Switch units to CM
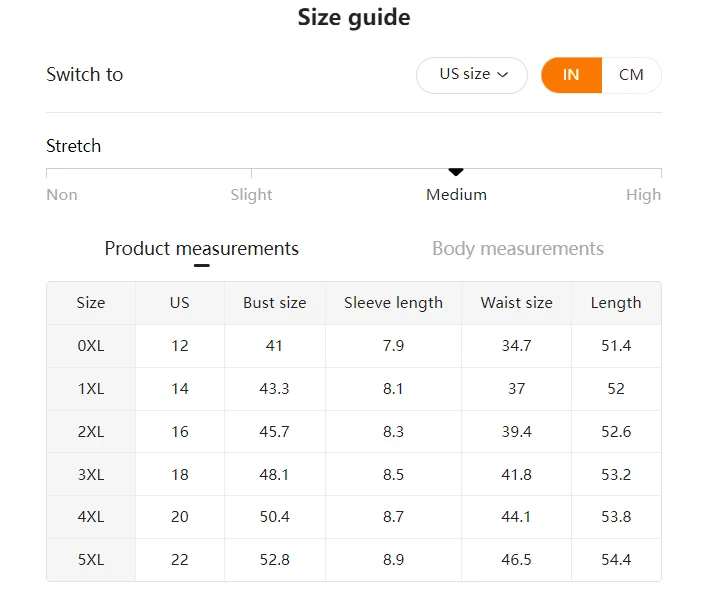 631,75
